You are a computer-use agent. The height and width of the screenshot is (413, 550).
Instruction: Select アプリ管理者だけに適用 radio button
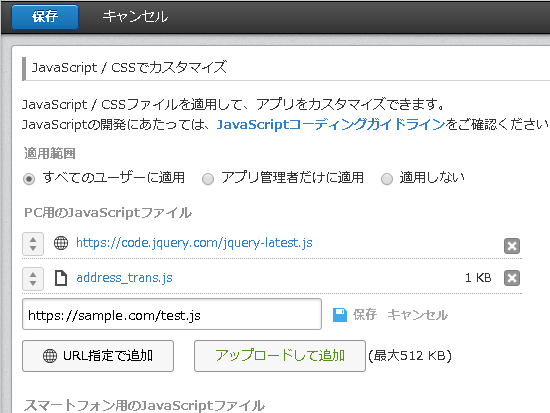pyautogui.click(x=208, y=179)
